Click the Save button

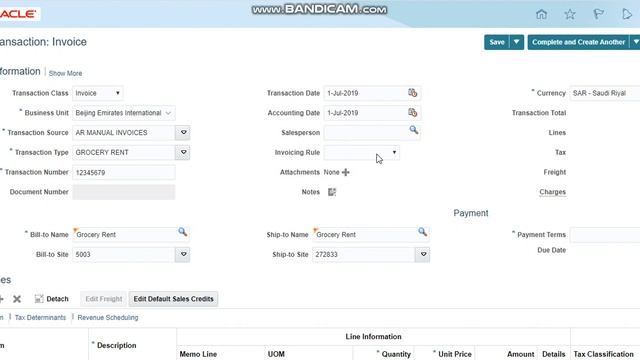point(497,42)
